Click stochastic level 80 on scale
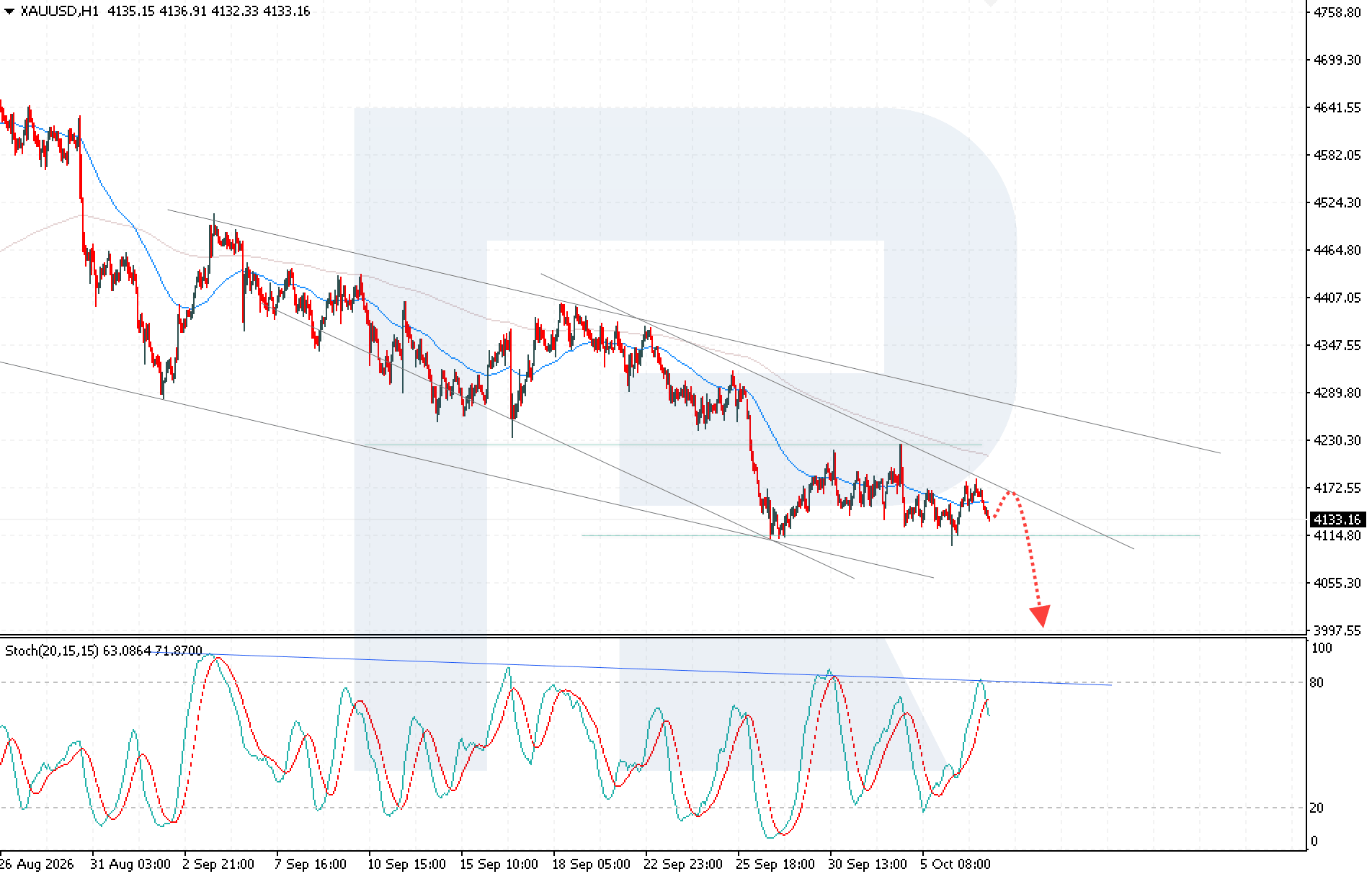Image resolution: width=1372 pixels, height=879 pixels. pos(1317,682)
